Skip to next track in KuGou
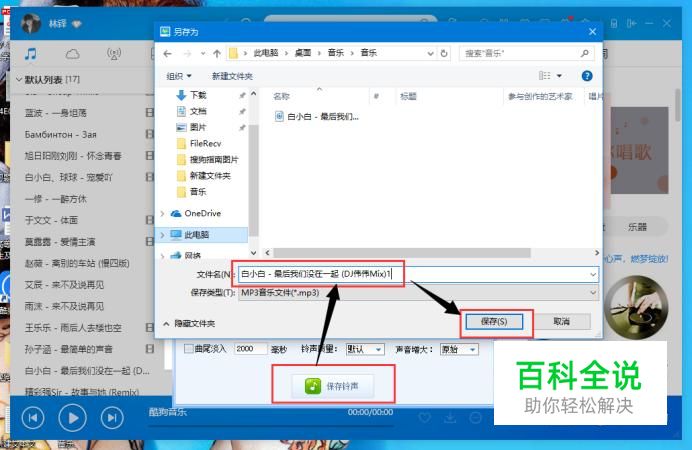This screenshot has width=692, height=450. [112, 418]
